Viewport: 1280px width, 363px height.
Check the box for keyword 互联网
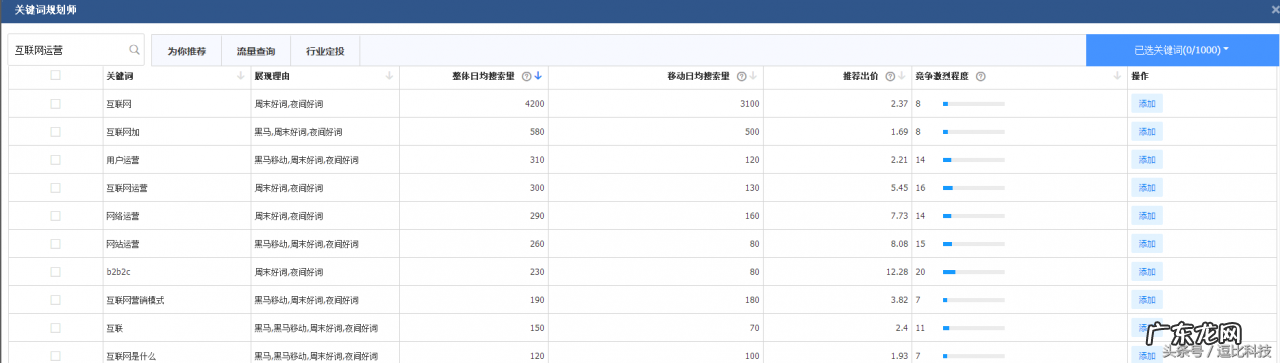point(55,103)
